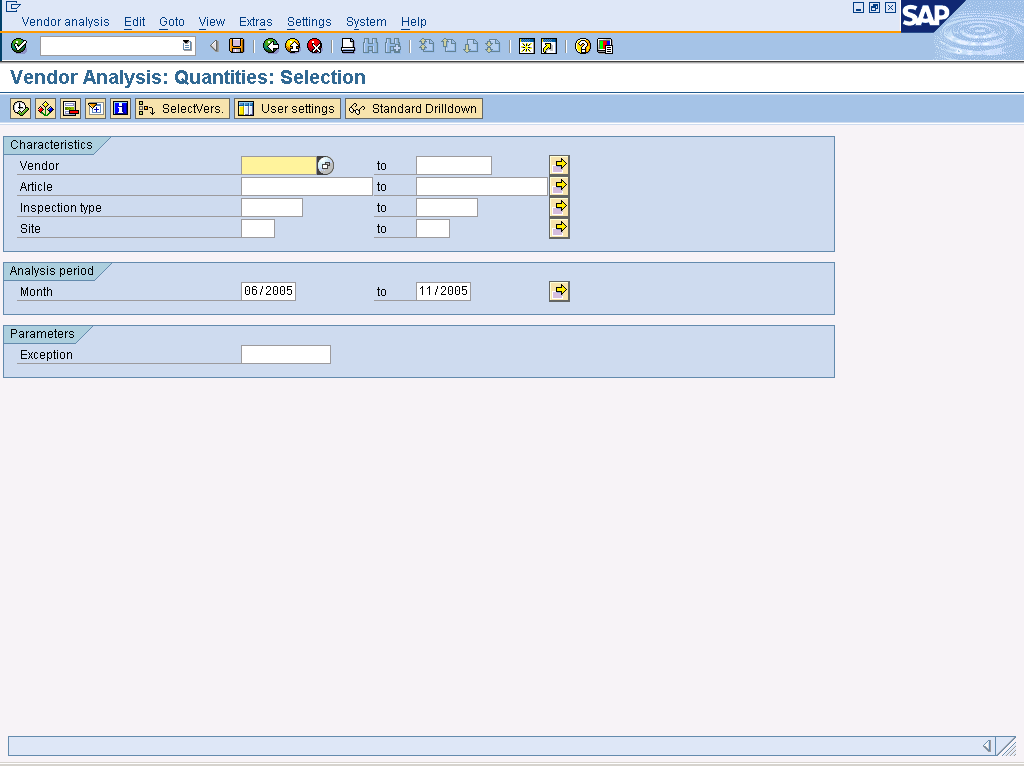The image size is (1024, 766).
Task: Open the View menu
Action: [x=212, y=22]
